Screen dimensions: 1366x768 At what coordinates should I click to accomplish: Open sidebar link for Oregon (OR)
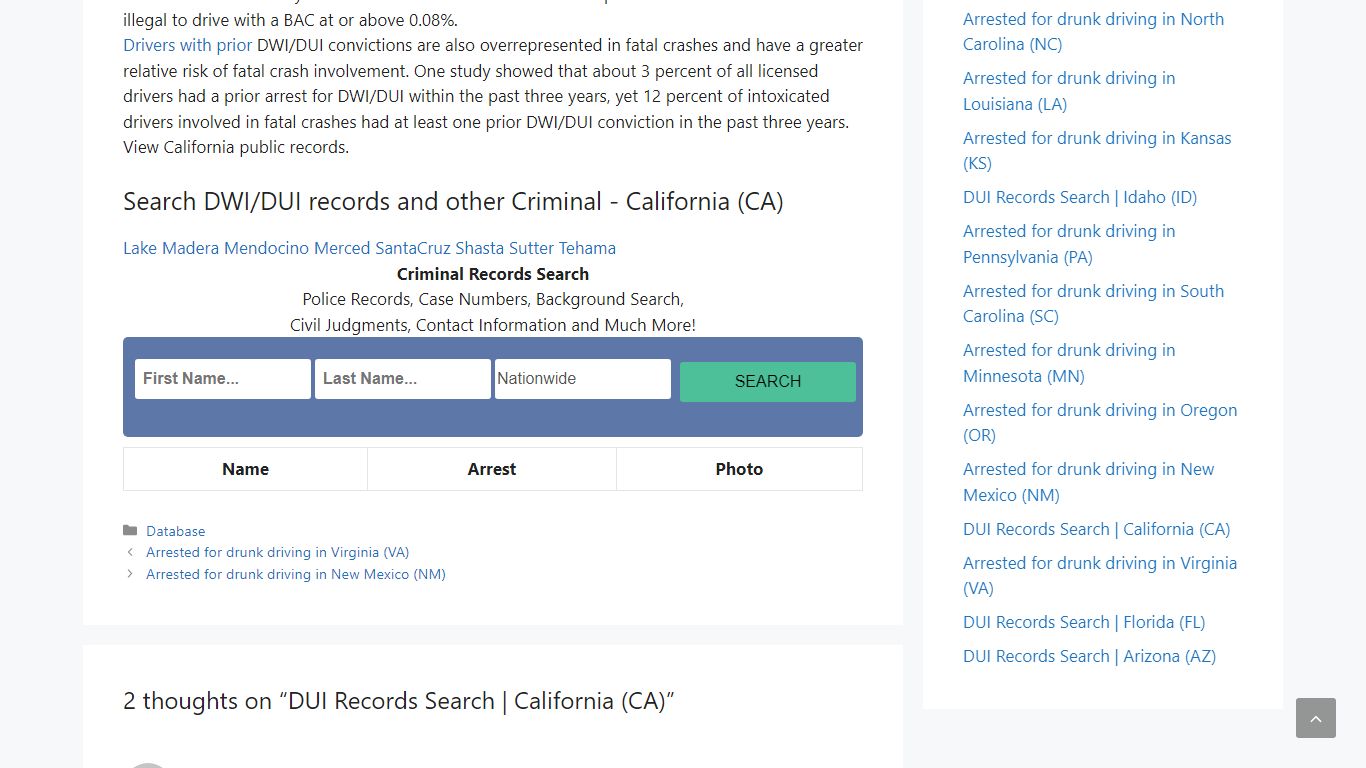1100,422
